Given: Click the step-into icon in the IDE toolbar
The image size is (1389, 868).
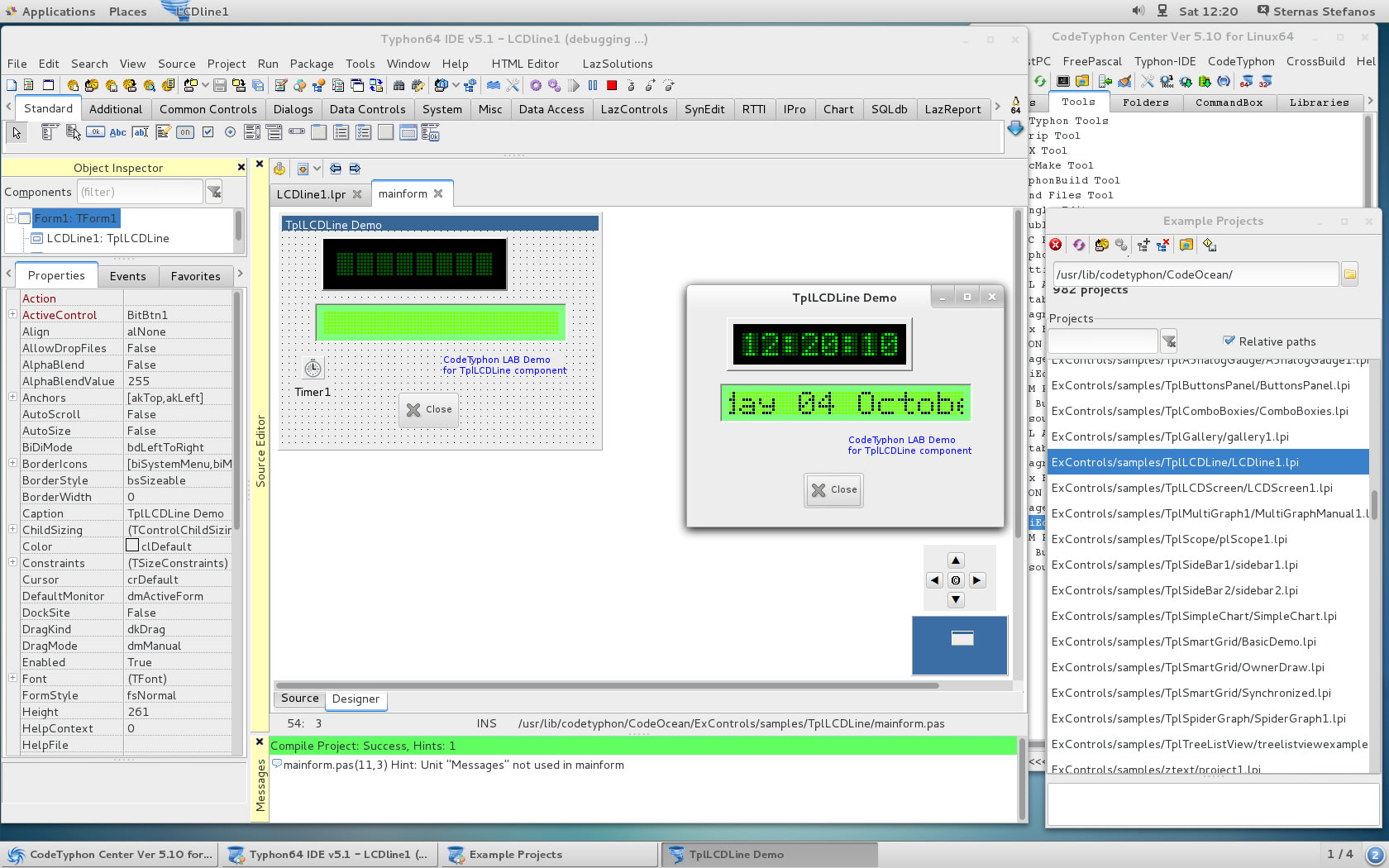Looking at the screenshot, I should (x=631, y=85).
